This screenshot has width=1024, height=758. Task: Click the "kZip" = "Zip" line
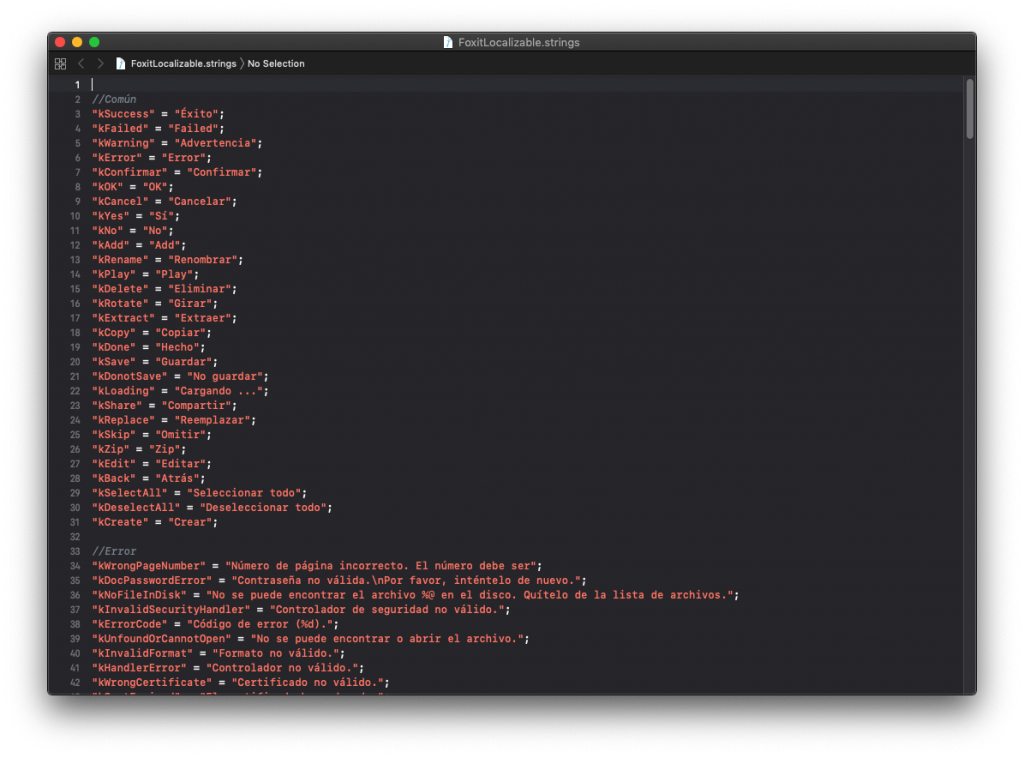[139, 449]
